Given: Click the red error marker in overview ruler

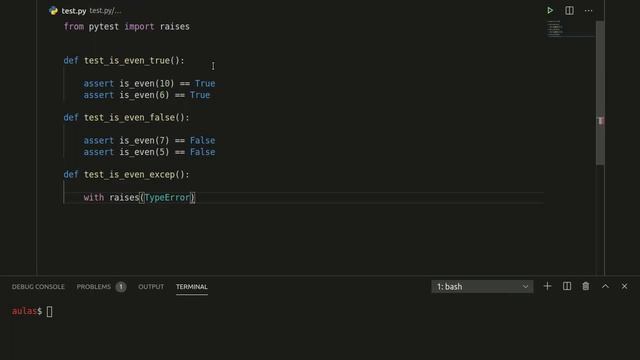Looking at the screenshot, I should pyautogui.click(x=601, y=121).
